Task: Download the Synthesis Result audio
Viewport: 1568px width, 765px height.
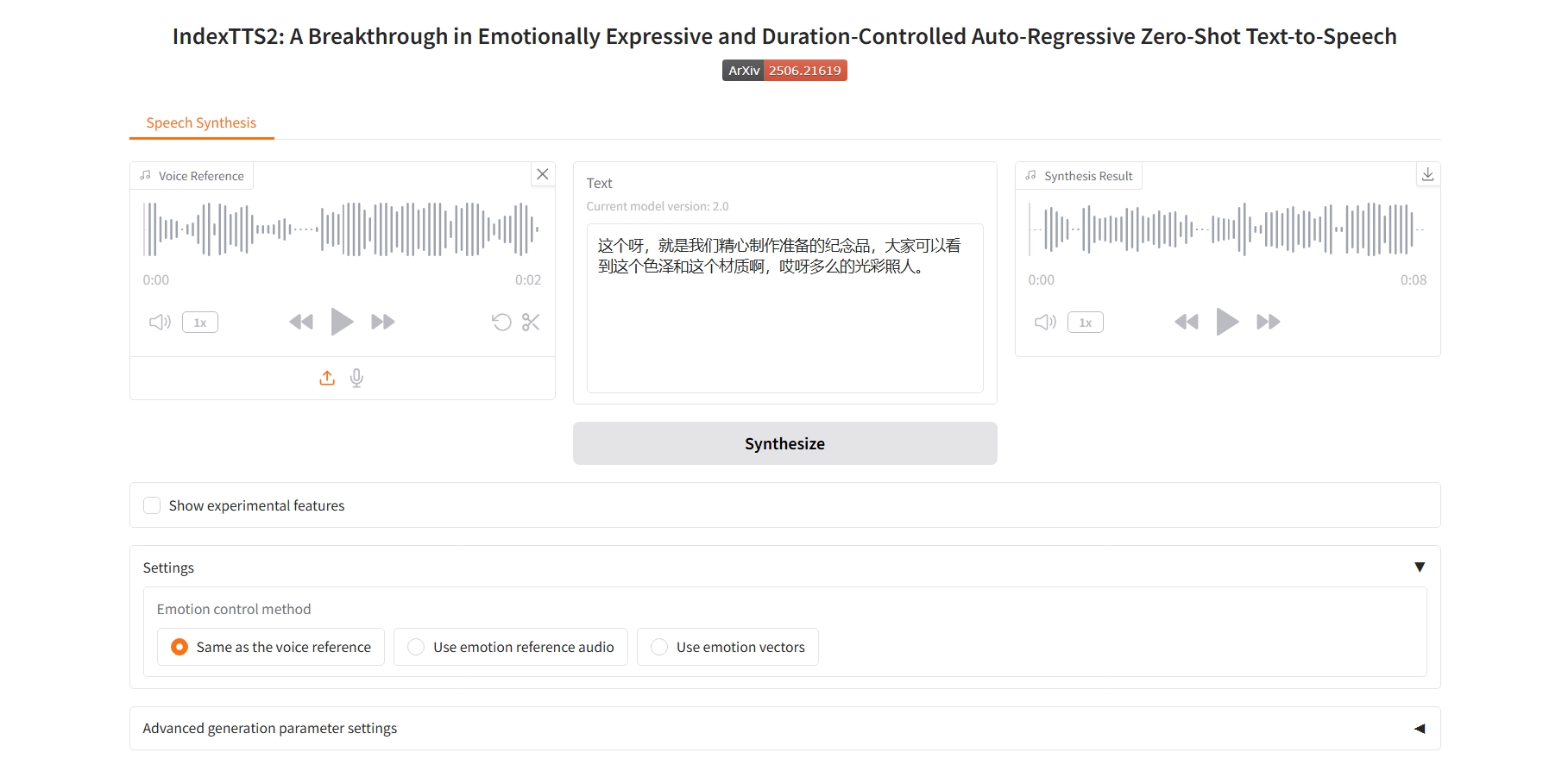Action: click(x=1428, y=174)
